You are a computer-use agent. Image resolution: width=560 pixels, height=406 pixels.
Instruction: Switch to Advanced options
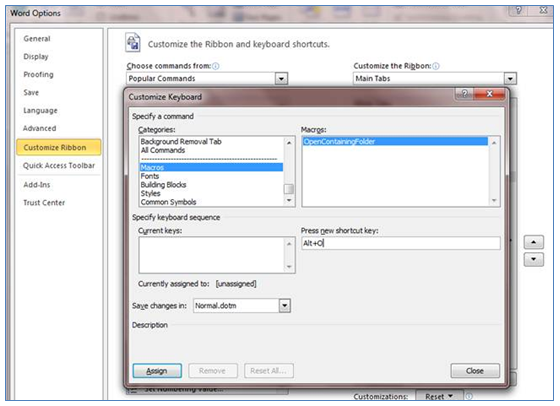[39, 128]
